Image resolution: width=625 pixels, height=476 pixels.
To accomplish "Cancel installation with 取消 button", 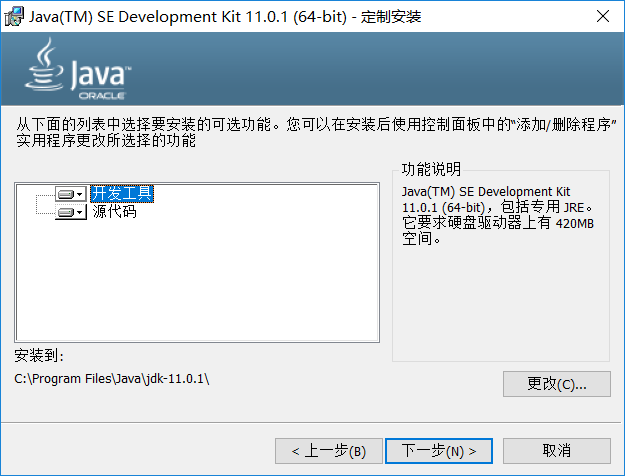I will 556,451.
